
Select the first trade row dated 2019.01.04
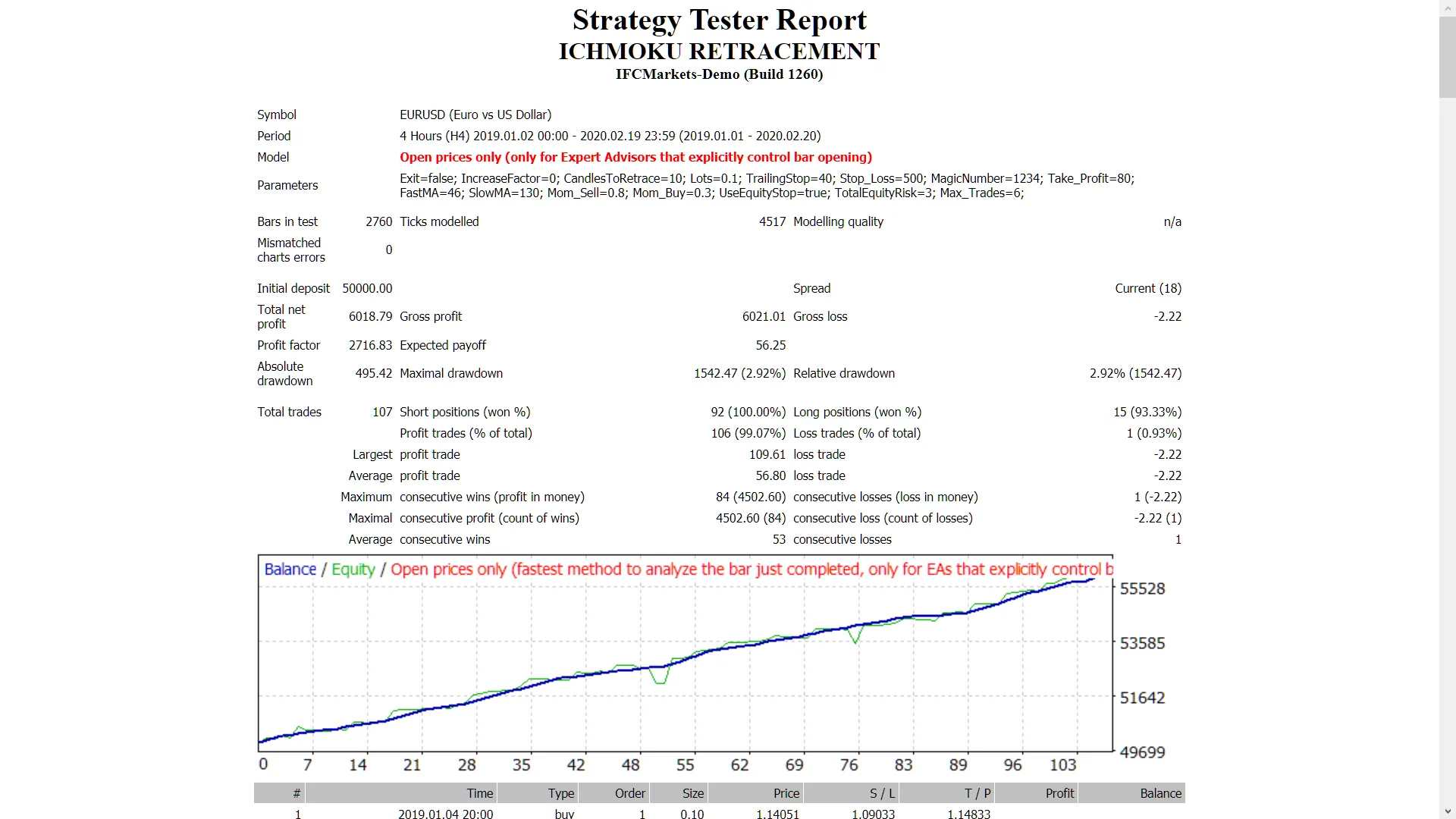coord(446,814)
